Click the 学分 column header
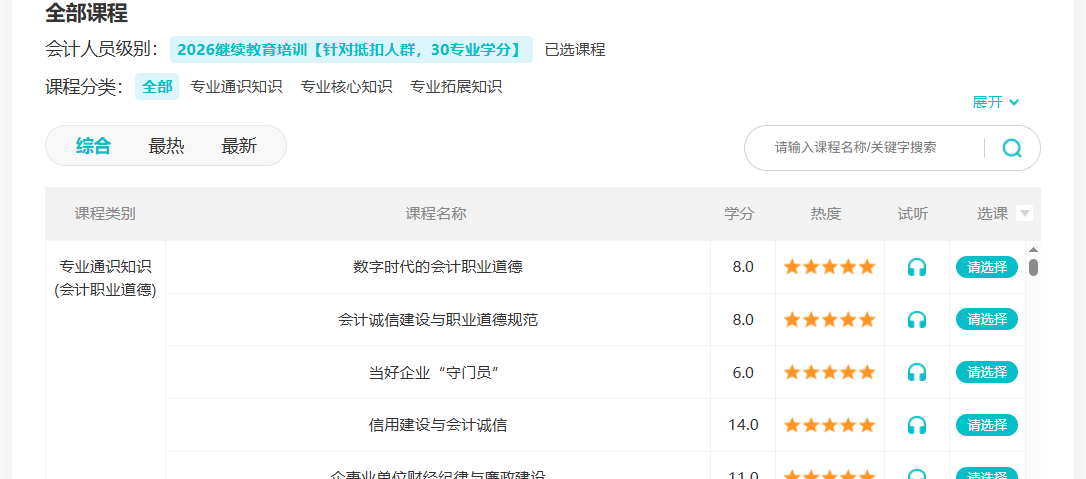The height and width of the screenshot is (479, 1086). click(x=739, y=214)
